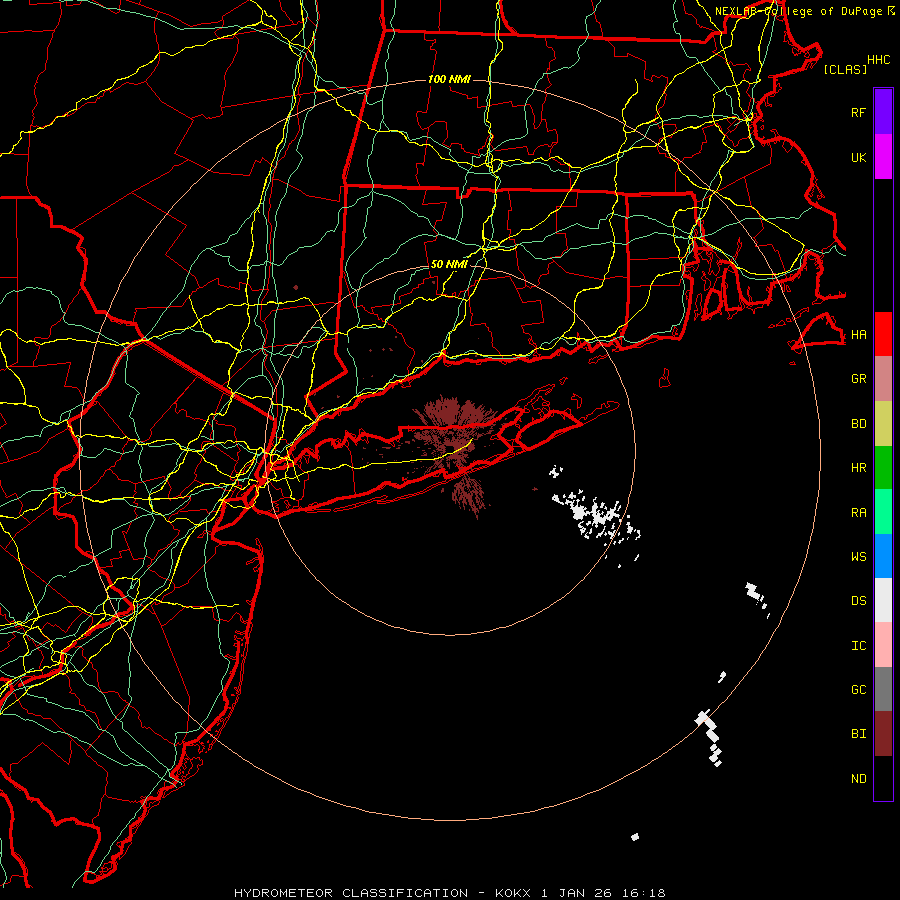
Task: Click the NEXLAB College of DuPage title
Action: [804, 11]
